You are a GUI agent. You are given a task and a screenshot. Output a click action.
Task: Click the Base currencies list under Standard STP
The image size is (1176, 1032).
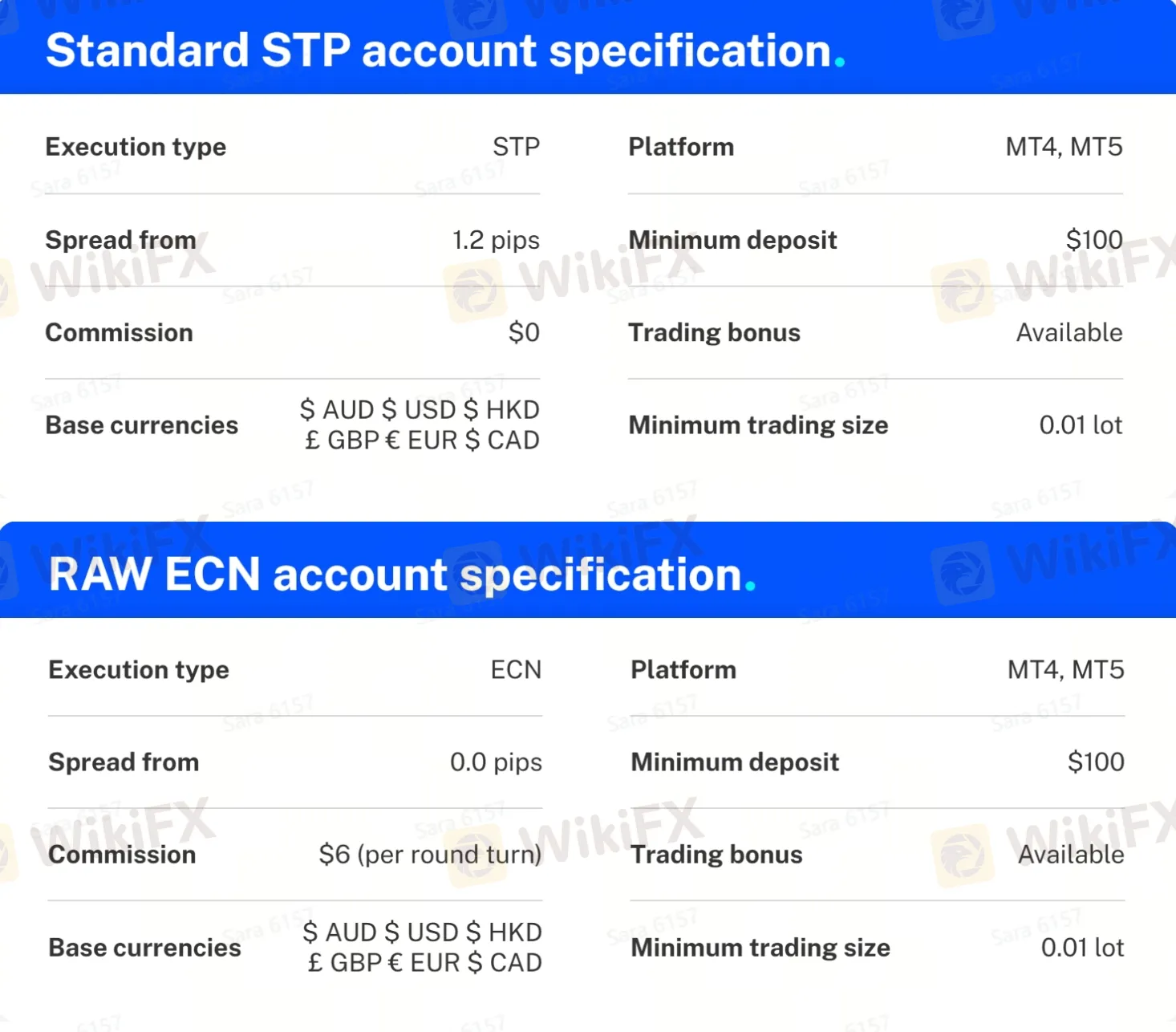pyautogui.click(x=420, y=425)
